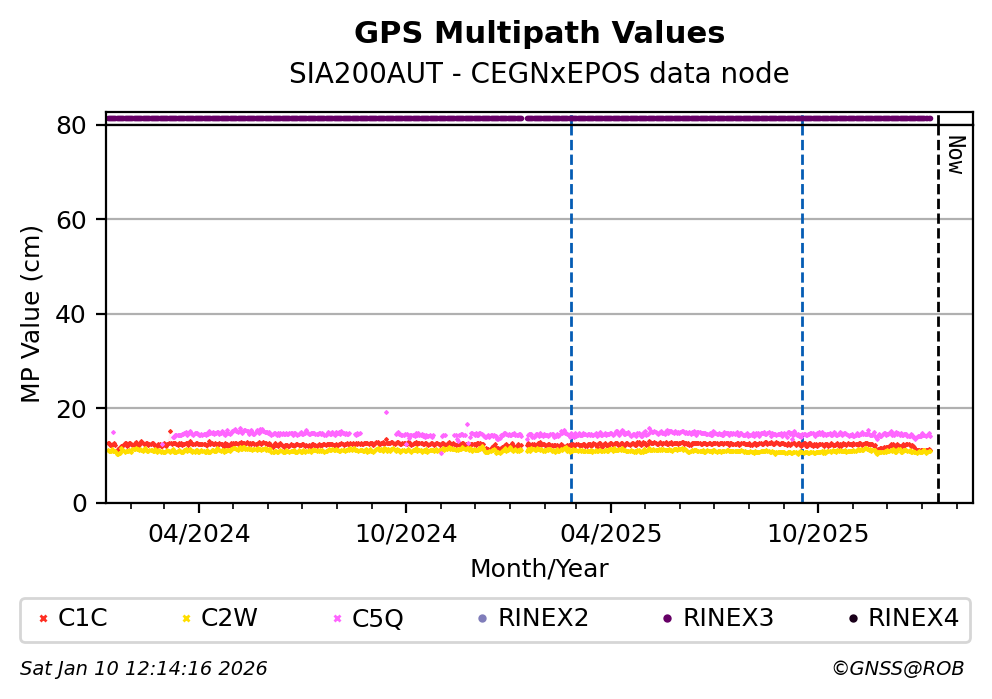Click the 60 y-axis tick label
Image resolution: width=992 pixels, height=699 pixels.
tap(81, 220)
